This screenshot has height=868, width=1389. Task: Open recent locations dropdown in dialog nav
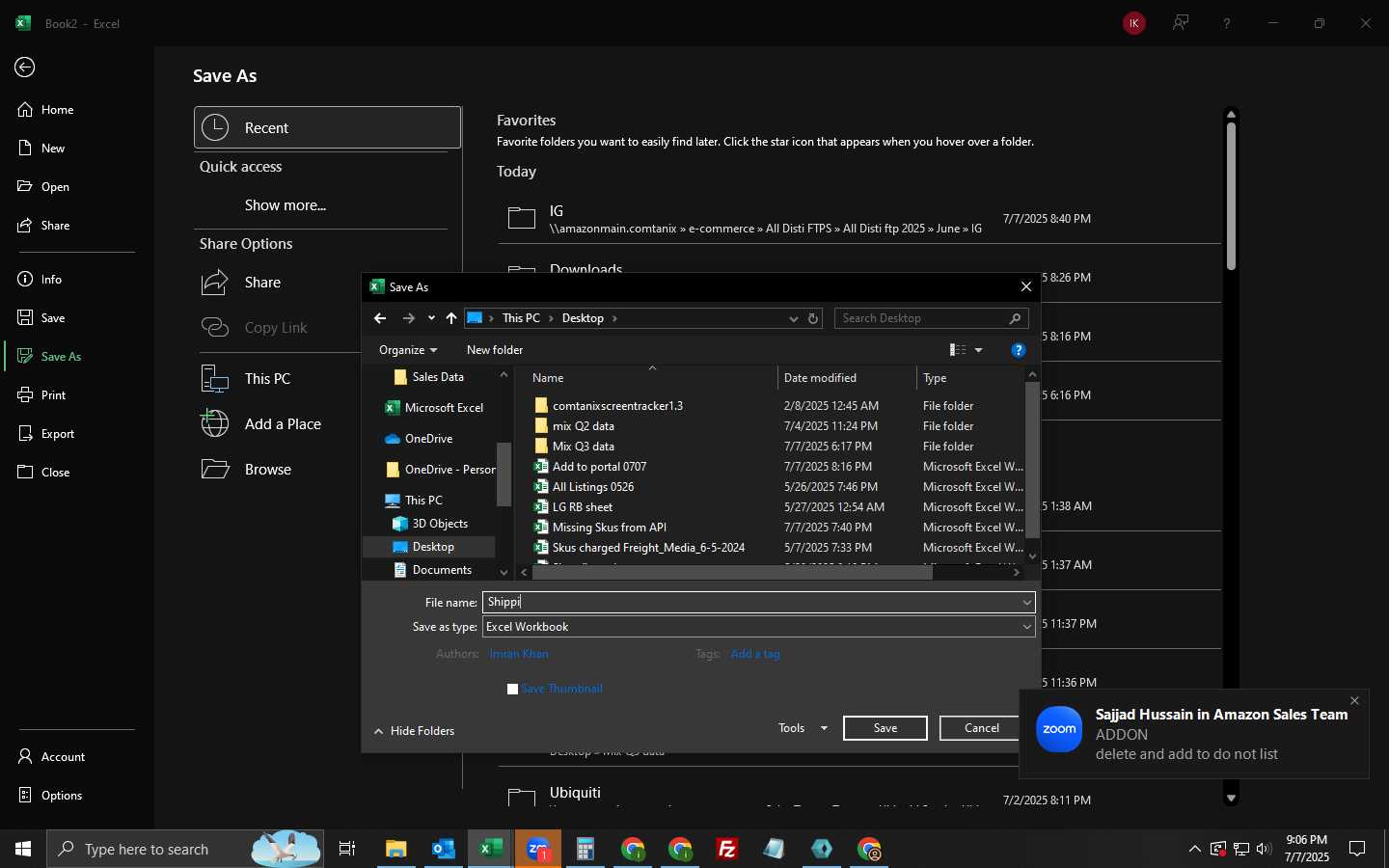431,318
